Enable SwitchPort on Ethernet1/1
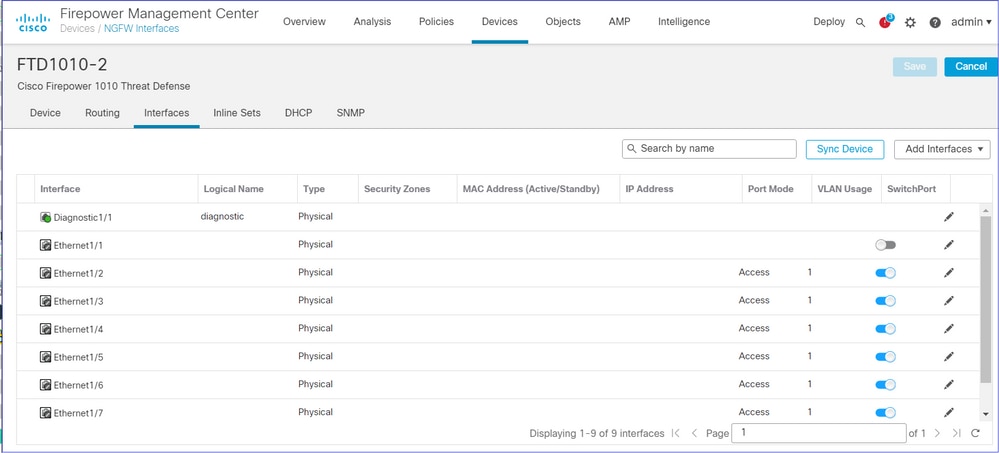 click(x=886, y=245)
